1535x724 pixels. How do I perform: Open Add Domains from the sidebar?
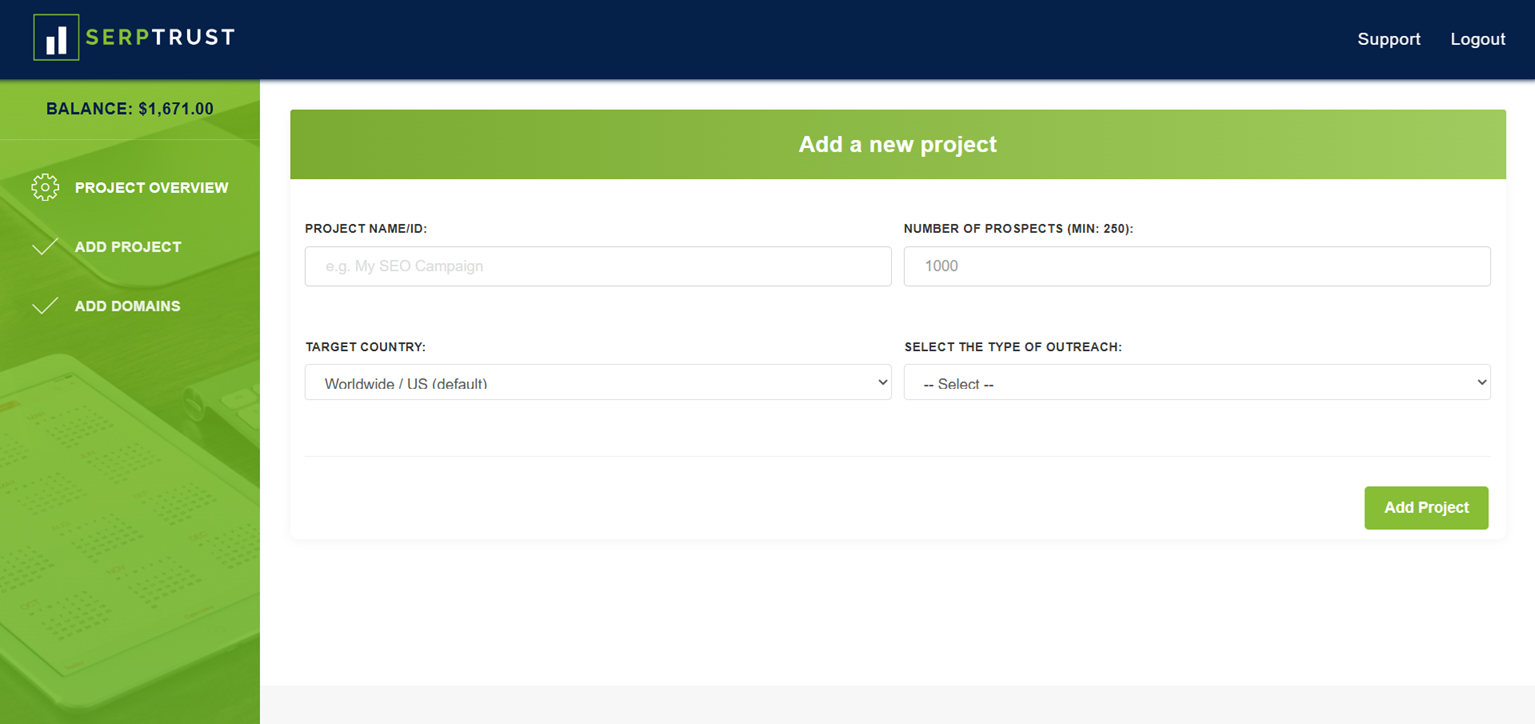click(124, 305)
